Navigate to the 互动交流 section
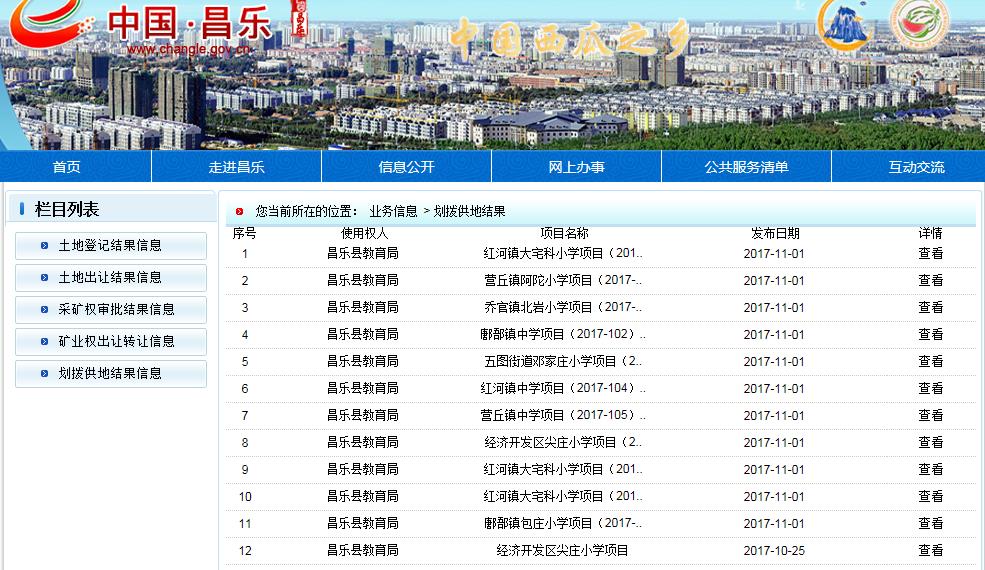985x570 pixels. pyautogui.click(x=916, y=167)
